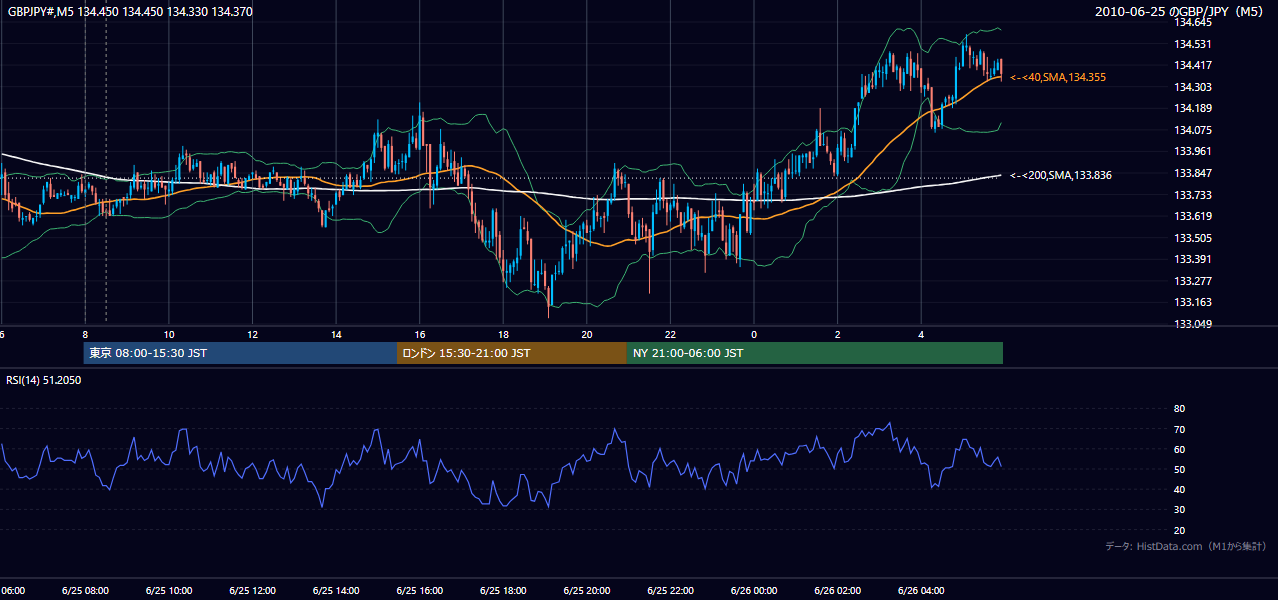
Task: Click hour label 16 under price chart
Action: tap(420, 335)
